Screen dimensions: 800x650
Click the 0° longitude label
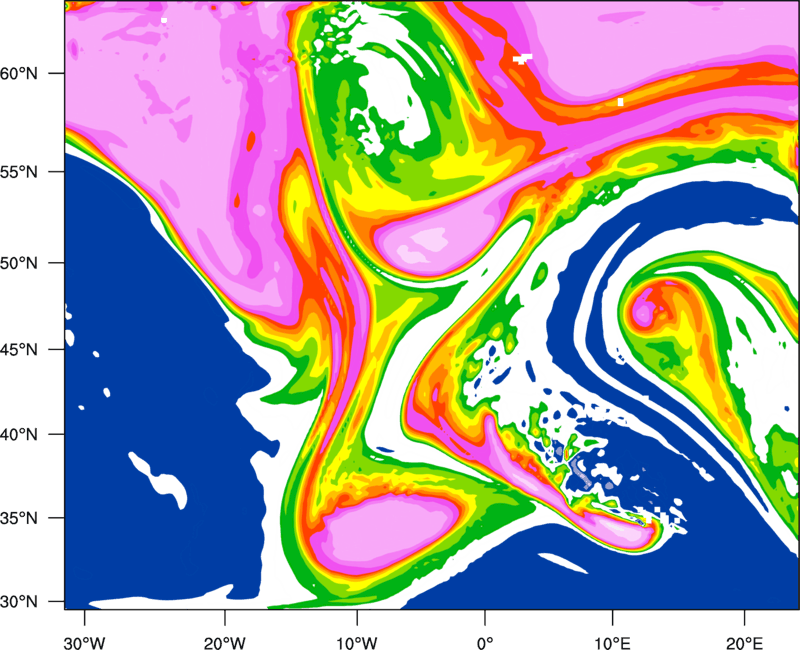point(485,643)
